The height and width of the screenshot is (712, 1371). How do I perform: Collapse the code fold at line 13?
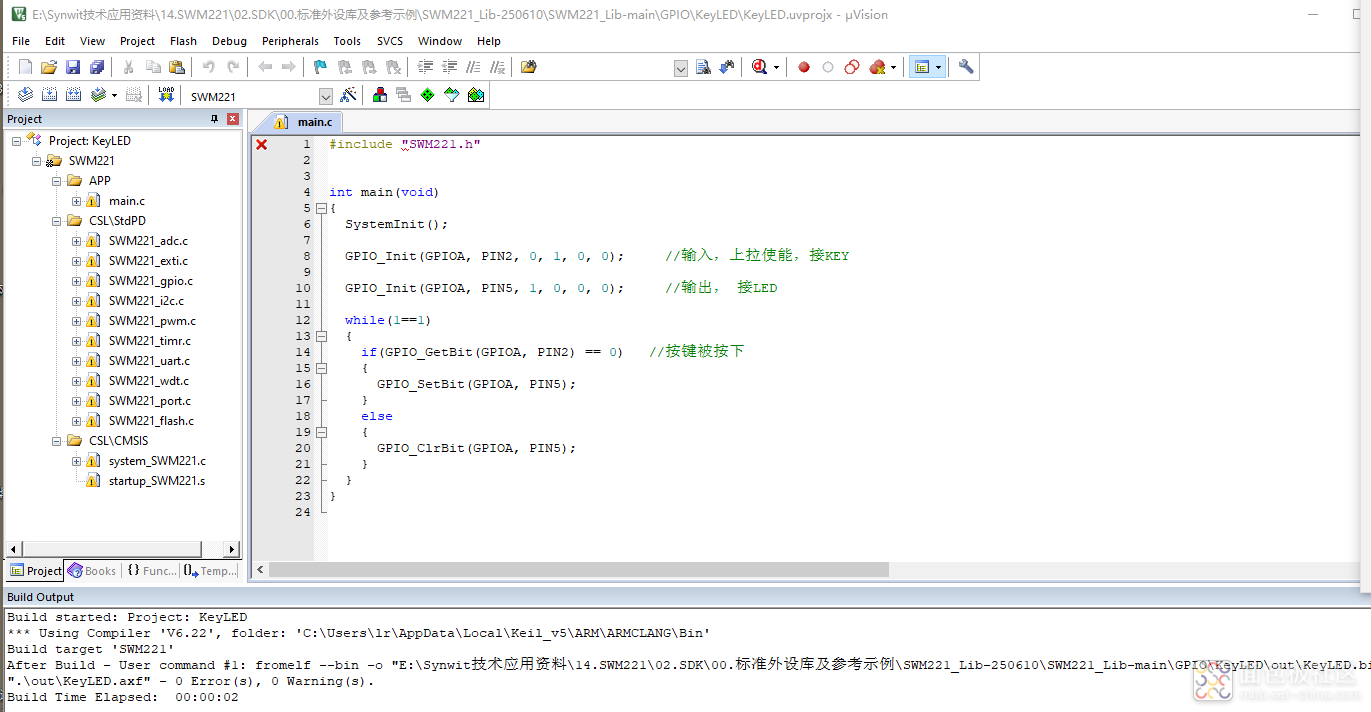[x=321, y=336]
